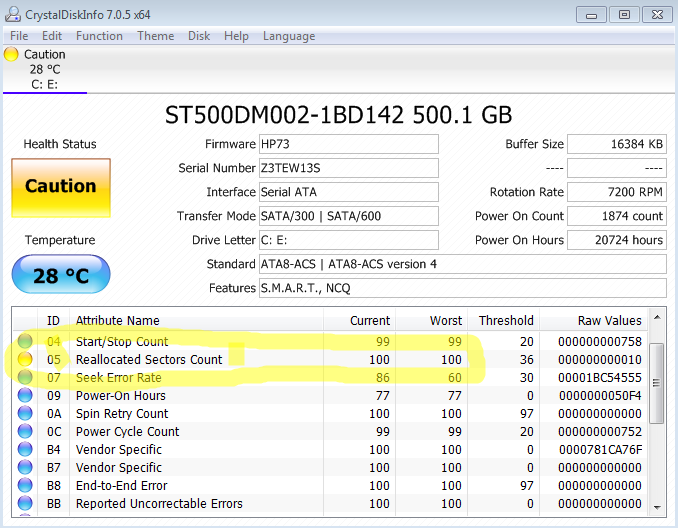This screenshot has width=678, height=528.
Task: Click the ID column header
Action: (53, 320)
